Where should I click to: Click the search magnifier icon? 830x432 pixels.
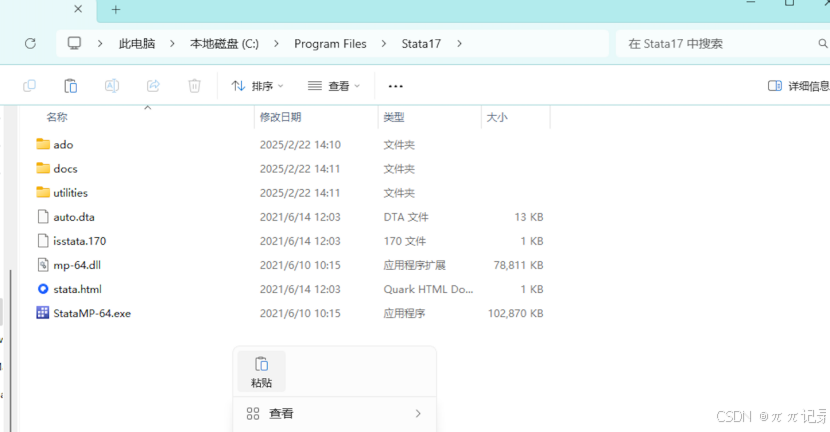[x=823, y=43]
